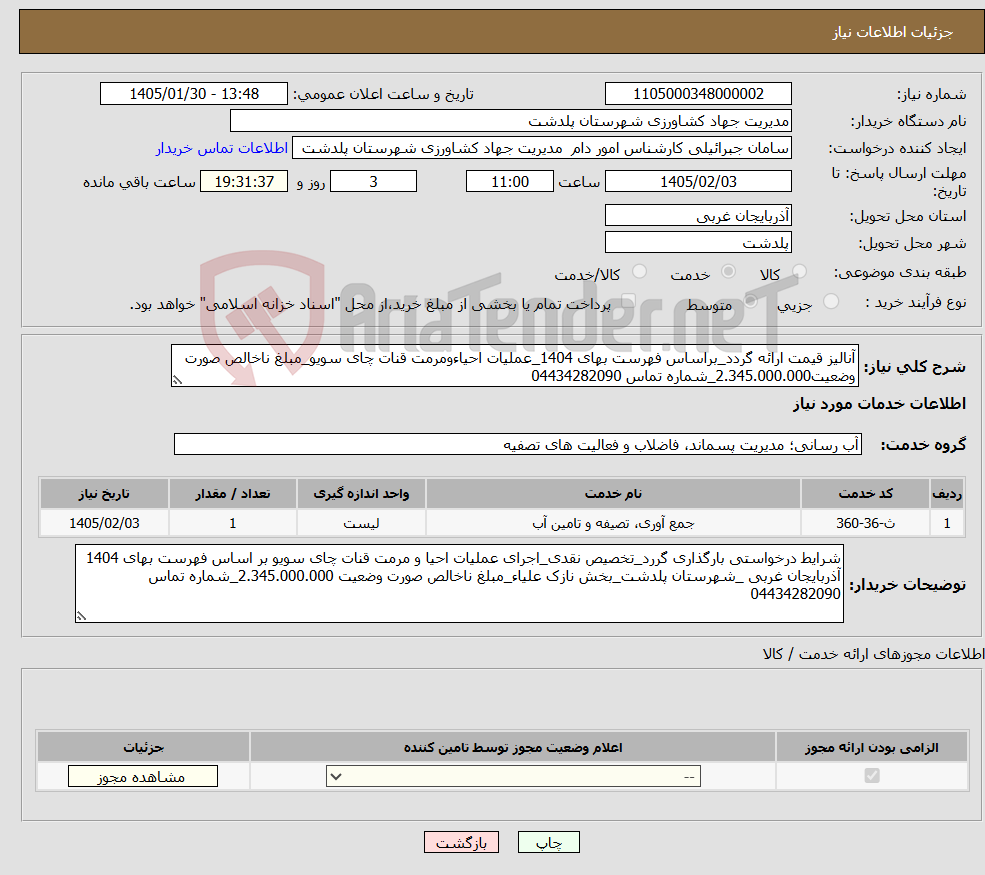
Task: Click the نام خدمت column header
Action: pyautogui.click(x=613, y=494)
